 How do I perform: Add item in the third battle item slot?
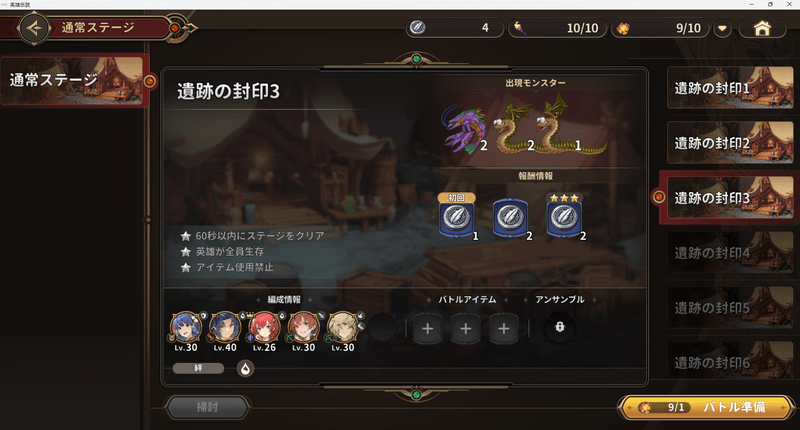point(504,328)
